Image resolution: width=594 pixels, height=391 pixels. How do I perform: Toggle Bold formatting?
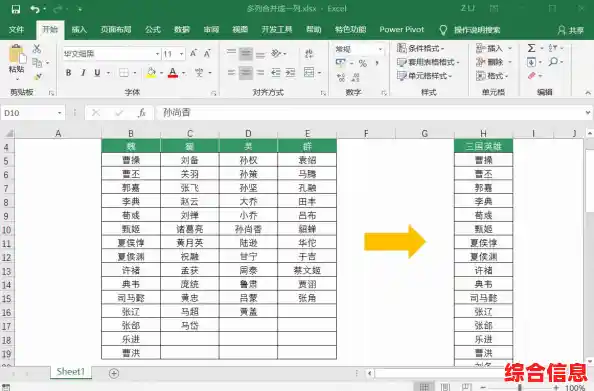[x=69, y=73]
